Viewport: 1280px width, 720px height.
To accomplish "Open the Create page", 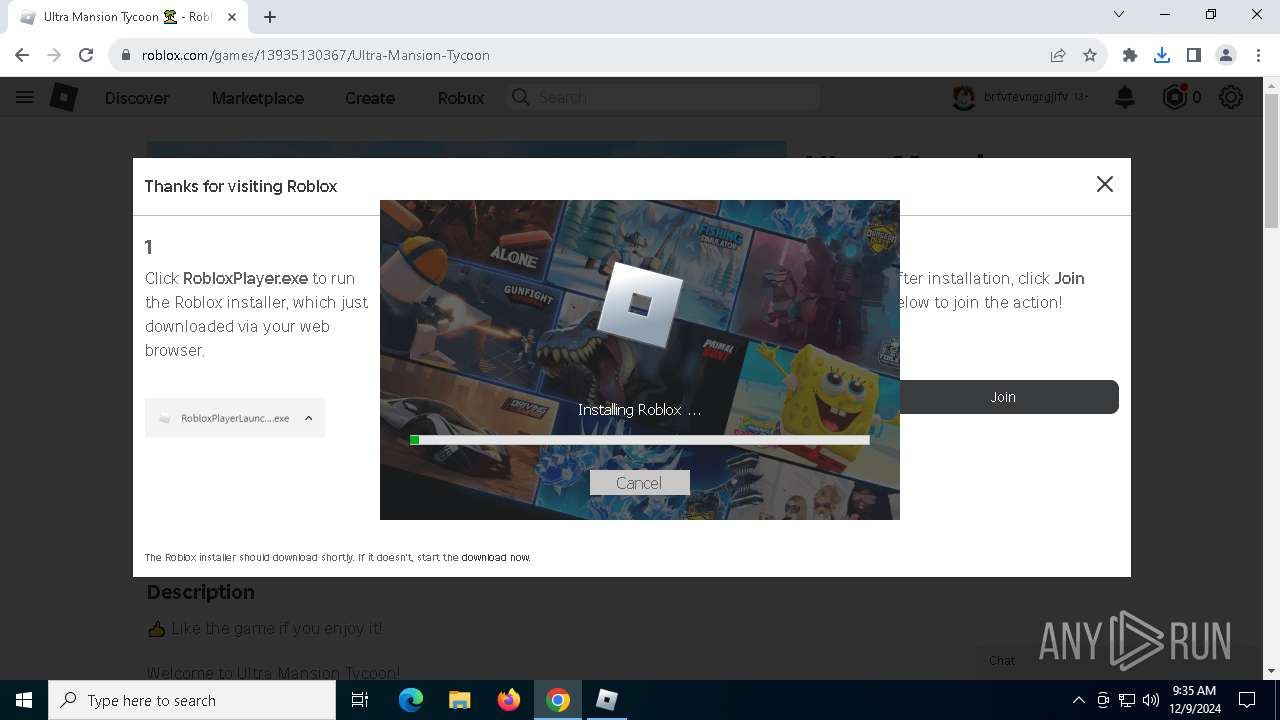I will click(x=370, y=98).
